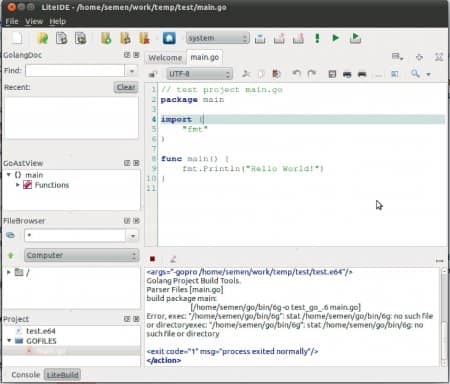Collapse the GOFILES folder in Project
Screen dimensions: 450x384
9,340
